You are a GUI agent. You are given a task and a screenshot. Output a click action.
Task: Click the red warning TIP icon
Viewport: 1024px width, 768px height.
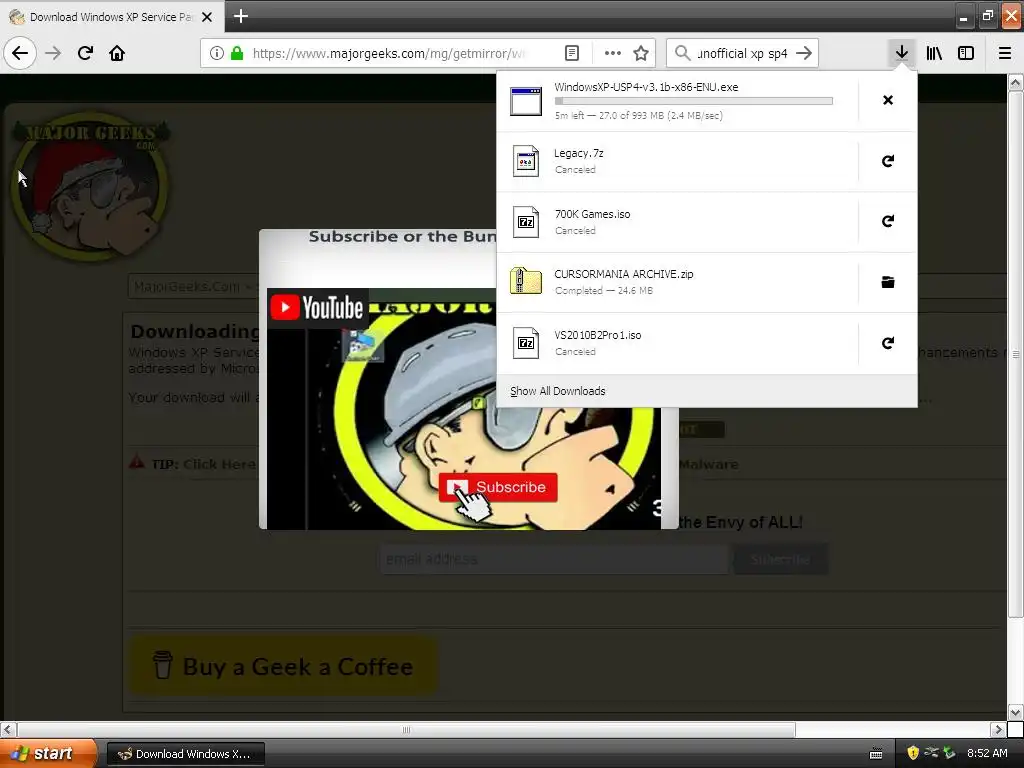(136, 462)
